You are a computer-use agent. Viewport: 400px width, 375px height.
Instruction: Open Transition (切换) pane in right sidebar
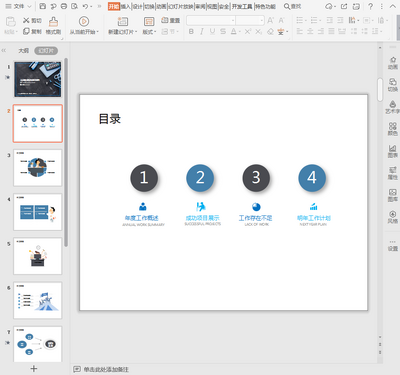[x=393, y=85]
